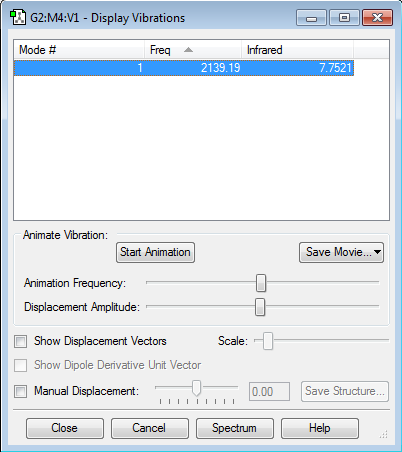Screen dimensions: 402x452
Task: Open the Spectrum view
Action: (x=235, y=428)
